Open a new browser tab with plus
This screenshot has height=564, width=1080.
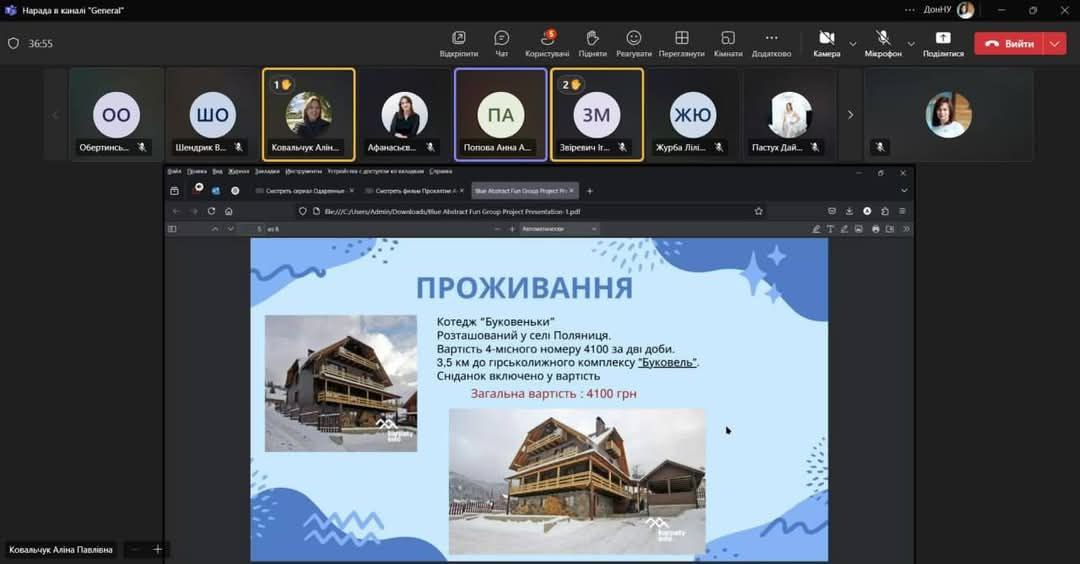coord(590,191)
